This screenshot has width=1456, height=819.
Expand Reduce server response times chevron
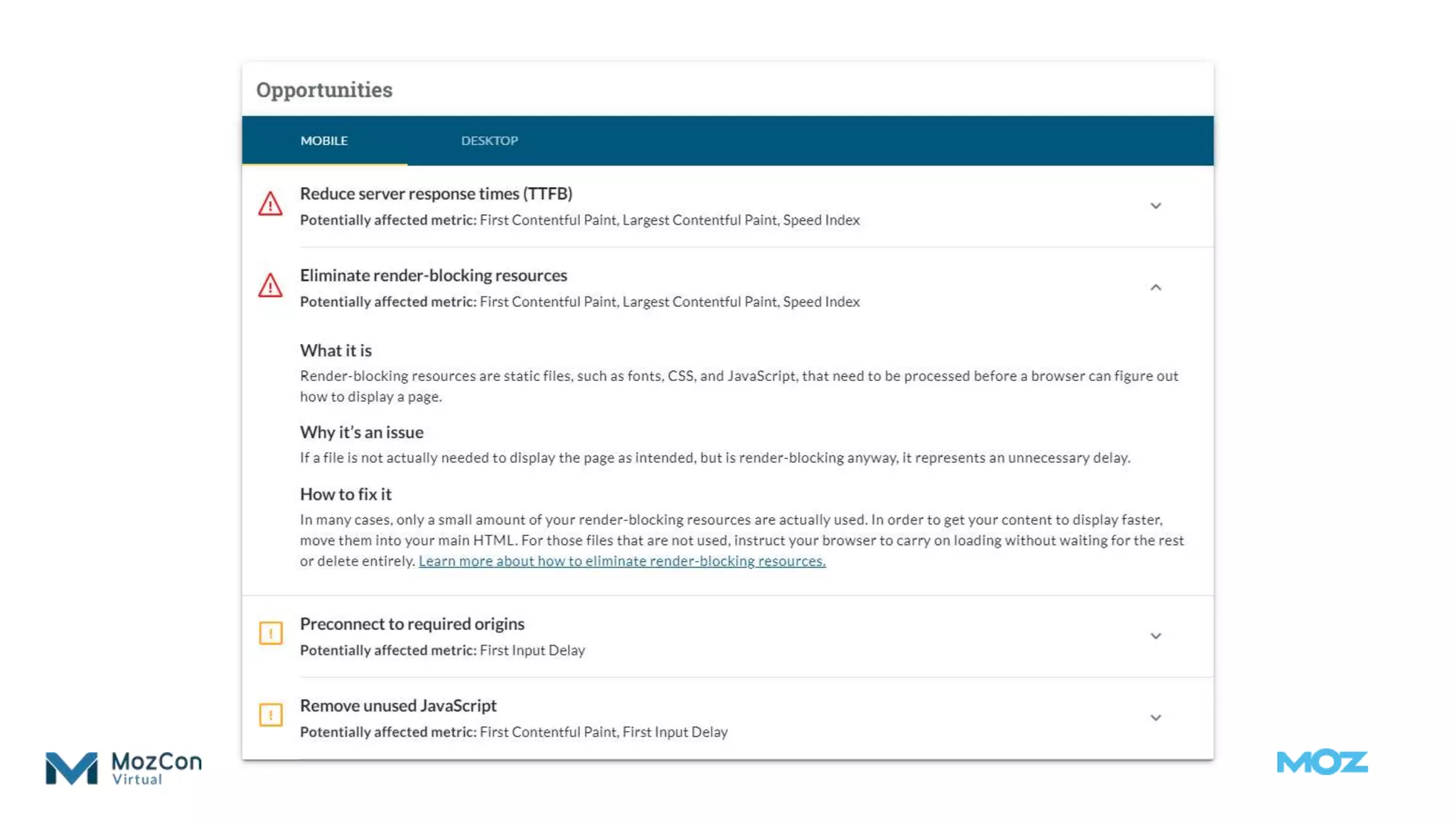pyautogui.click(x=1155, y=206)
